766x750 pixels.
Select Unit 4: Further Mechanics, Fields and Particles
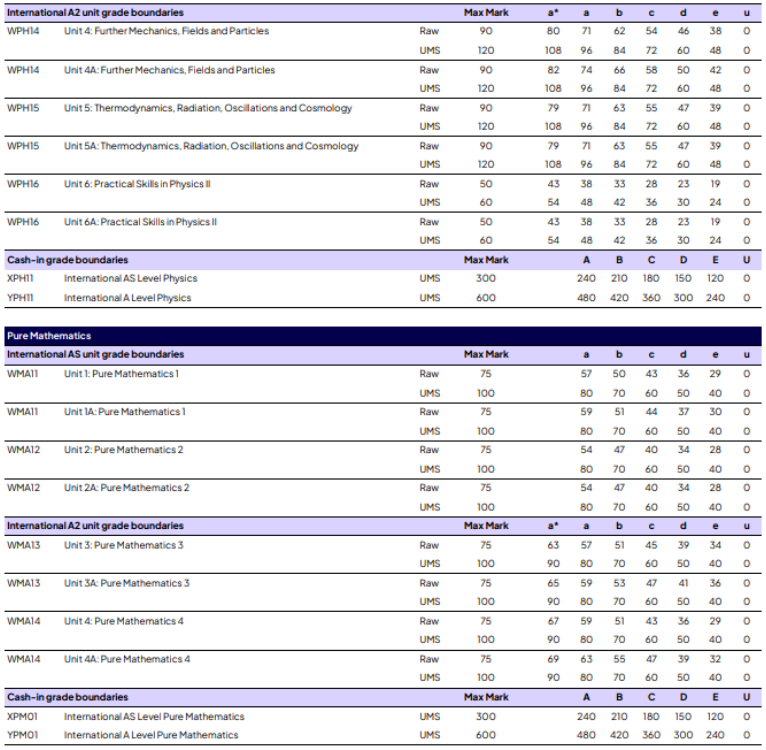point(166,32)
